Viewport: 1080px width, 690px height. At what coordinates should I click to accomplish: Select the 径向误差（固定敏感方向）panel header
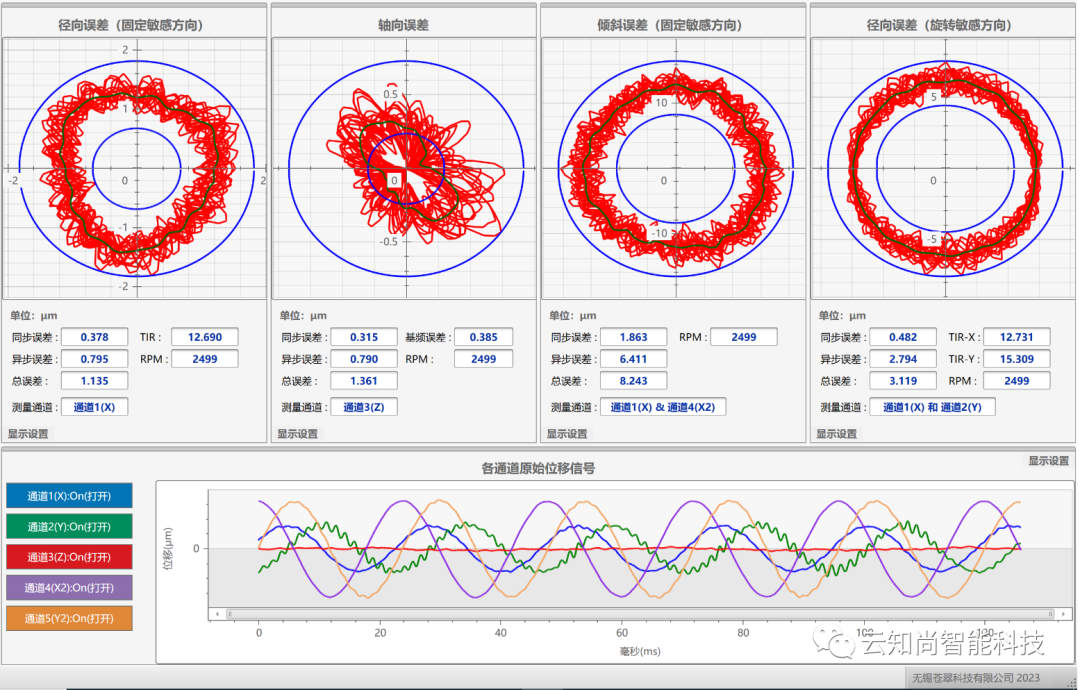(x=134, y=25)
